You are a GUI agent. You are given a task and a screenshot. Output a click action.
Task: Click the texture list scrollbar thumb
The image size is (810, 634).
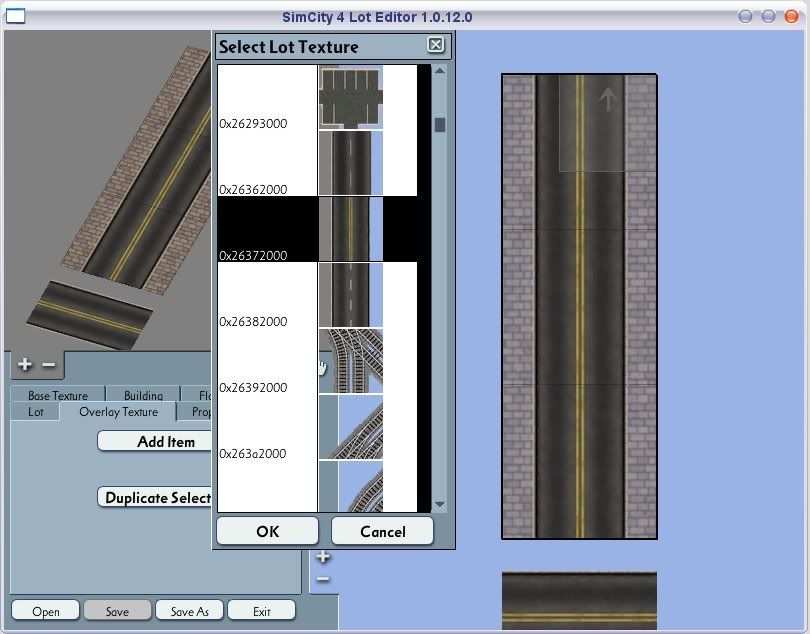[x=440, y=125]
